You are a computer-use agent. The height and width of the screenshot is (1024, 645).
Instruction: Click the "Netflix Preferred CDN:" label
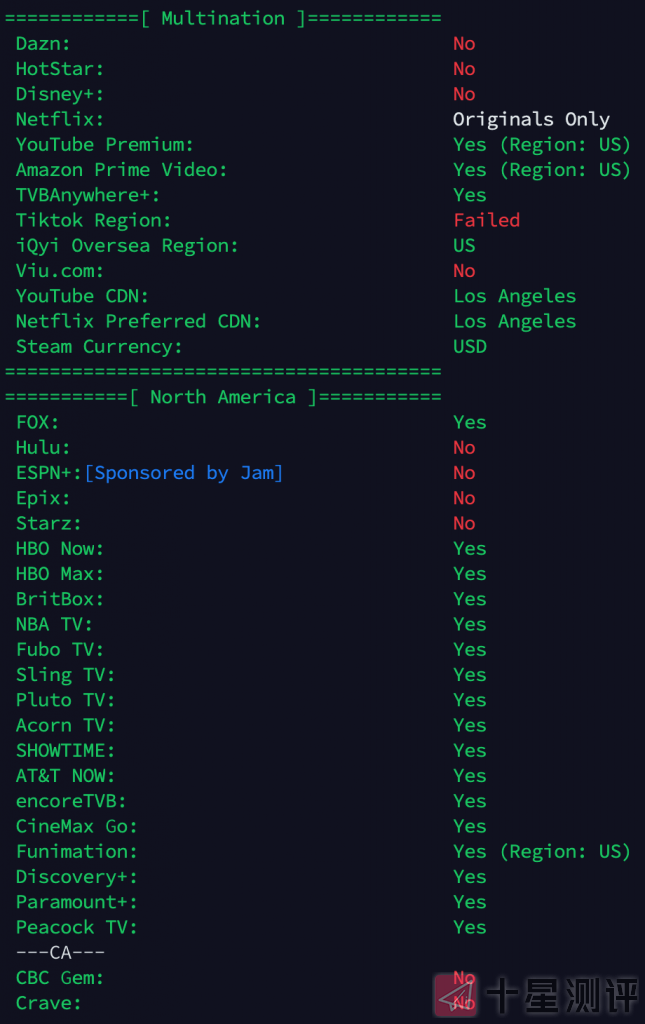tap(139, 321)
